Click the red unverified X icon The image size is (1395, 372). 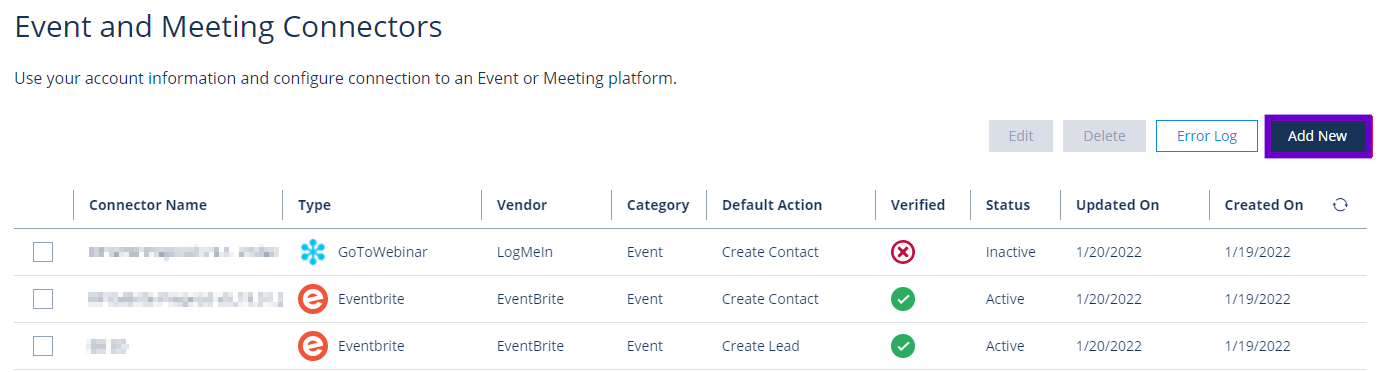[x=903, y=252]
